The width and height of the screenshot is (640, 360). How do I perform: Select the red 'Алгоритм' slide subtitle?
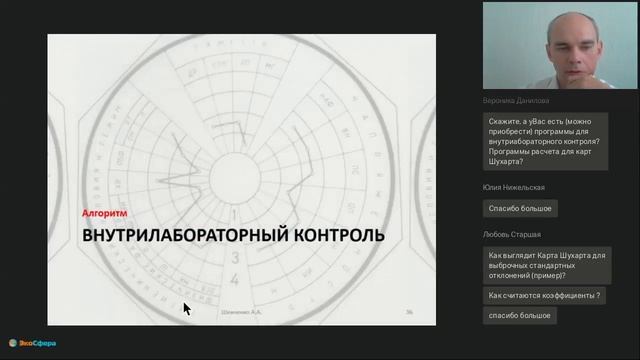pyautogui.click(x=104, y=213)
